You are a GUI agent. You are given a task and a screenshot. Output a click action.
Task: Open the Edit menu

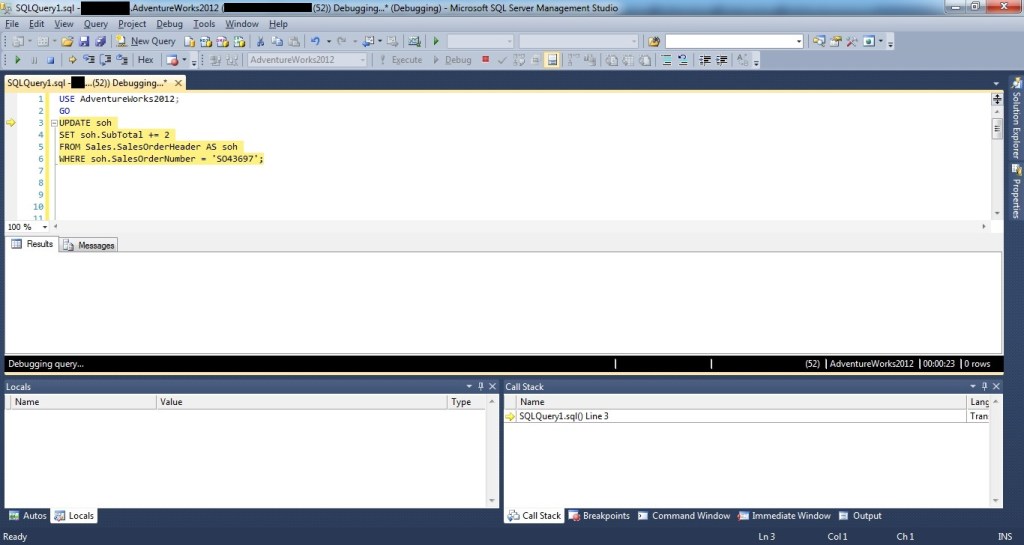pyautogui.click(x=37, y=24)
